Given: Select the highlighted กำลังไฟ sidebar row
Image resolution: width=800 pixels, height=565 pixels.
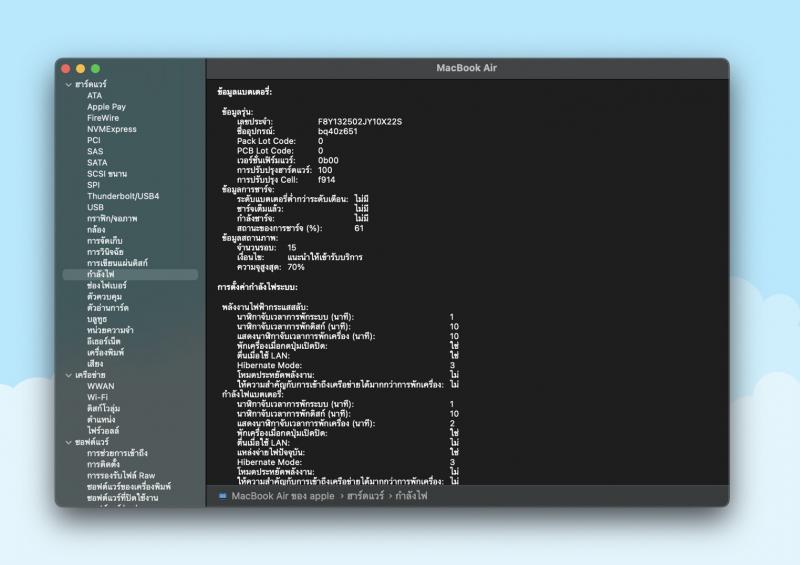Looking at the screenshot, I should pos(130,275).
